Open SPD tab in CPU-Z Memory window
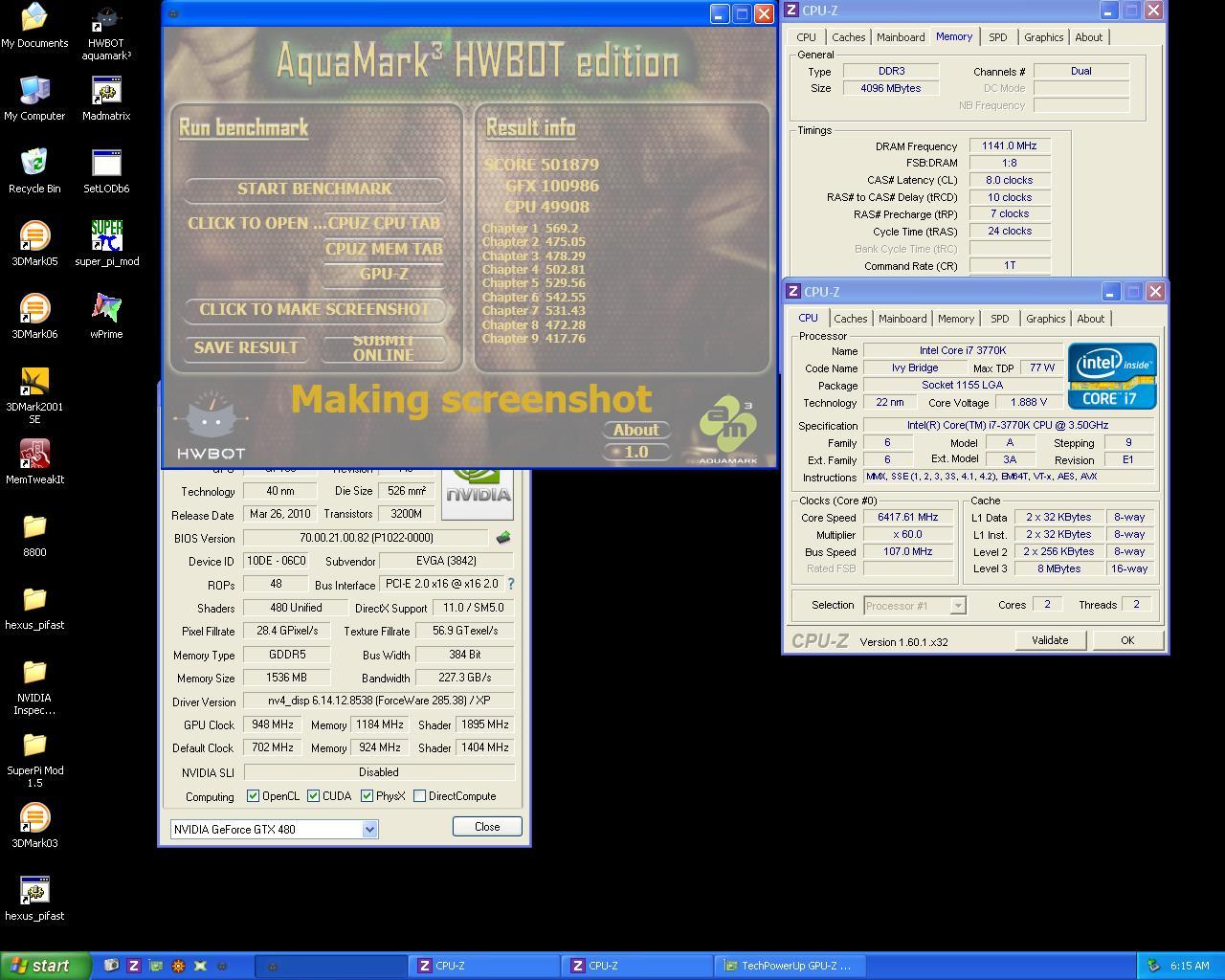 point(998,37)
